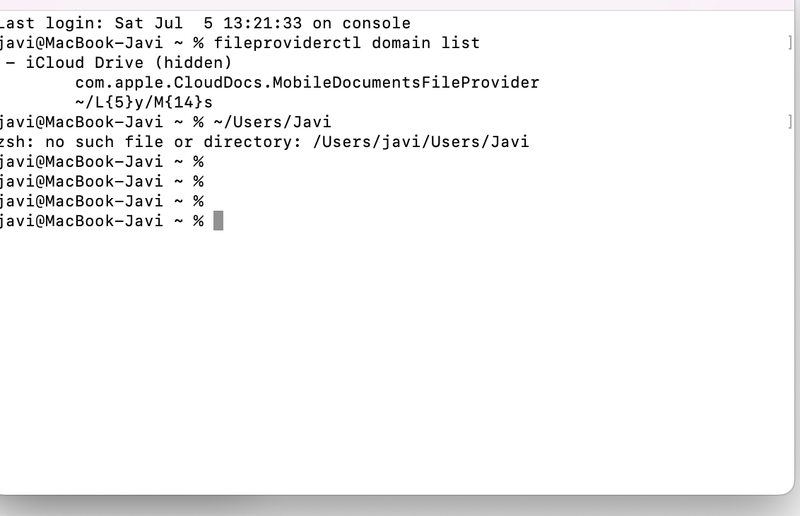Image resolution: width=800 pixels, height=516 pixels.
Task: Click the mark bracket beside the fileproviderctl command
Action: click(790, 43)
